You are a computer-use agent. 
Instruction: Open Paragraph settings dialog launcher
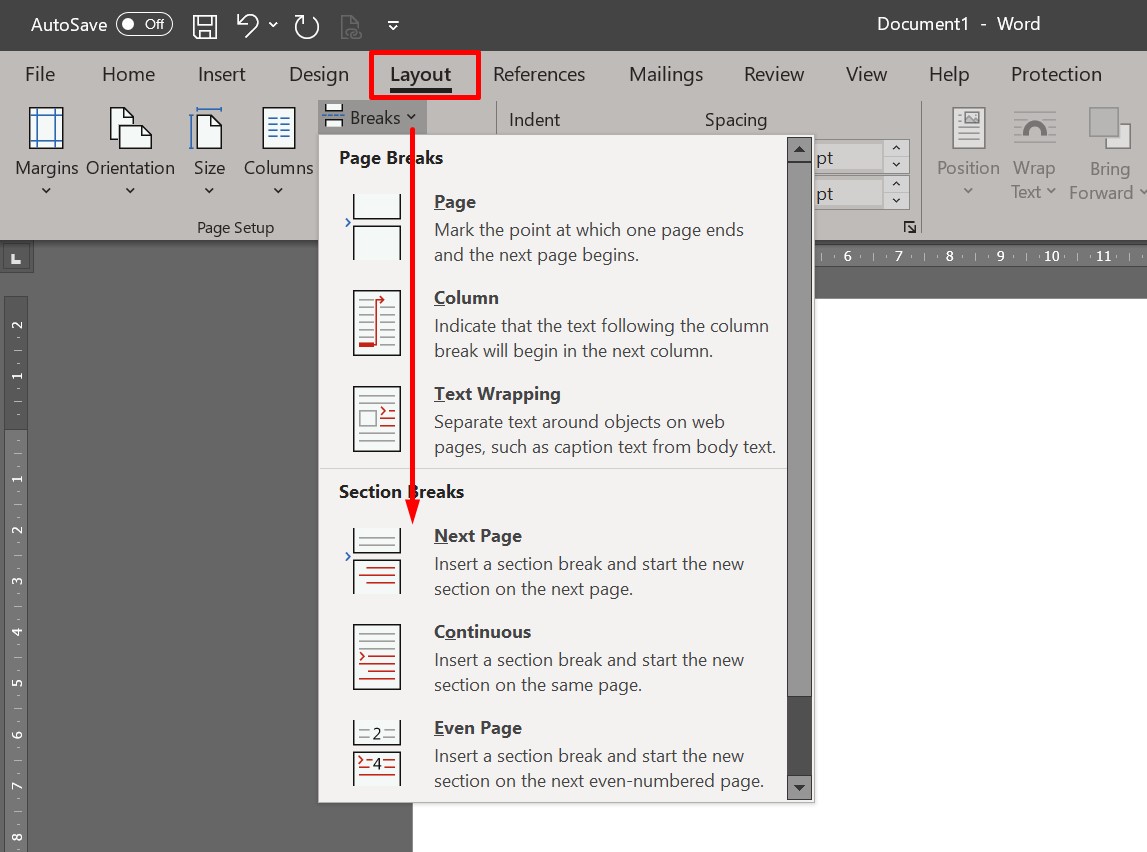909,227
